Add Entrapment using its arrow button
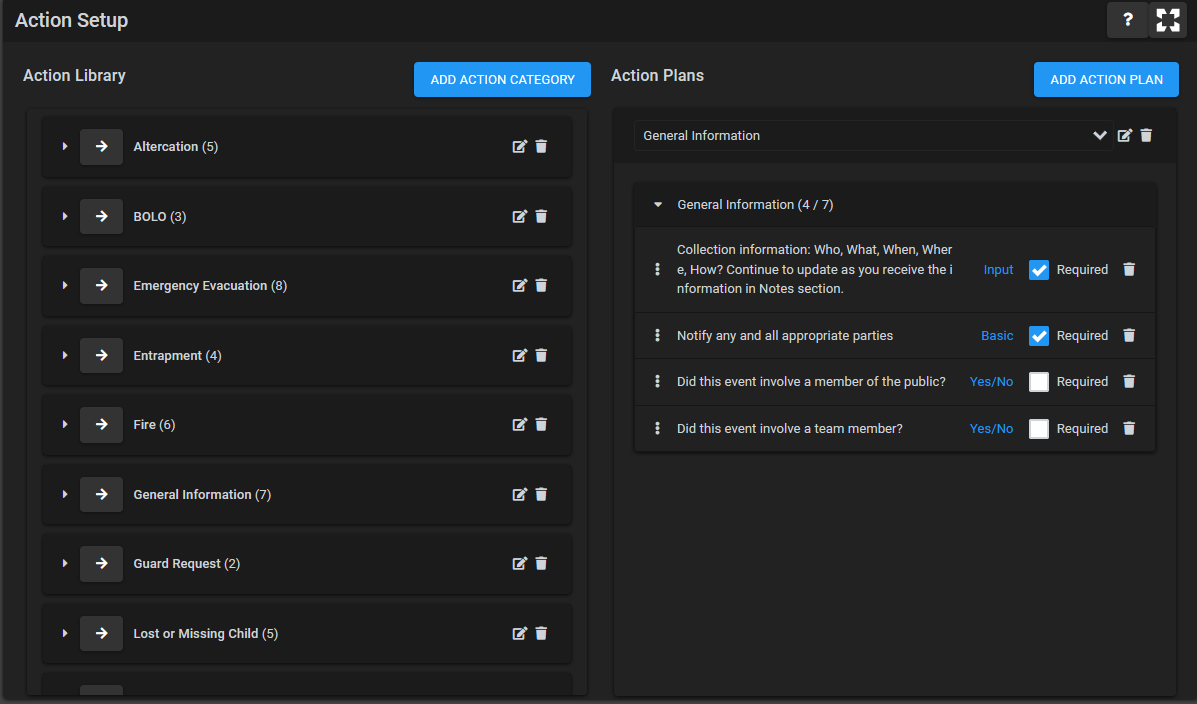The height and width of the screenshot is (704, 1197). [102, 356]
